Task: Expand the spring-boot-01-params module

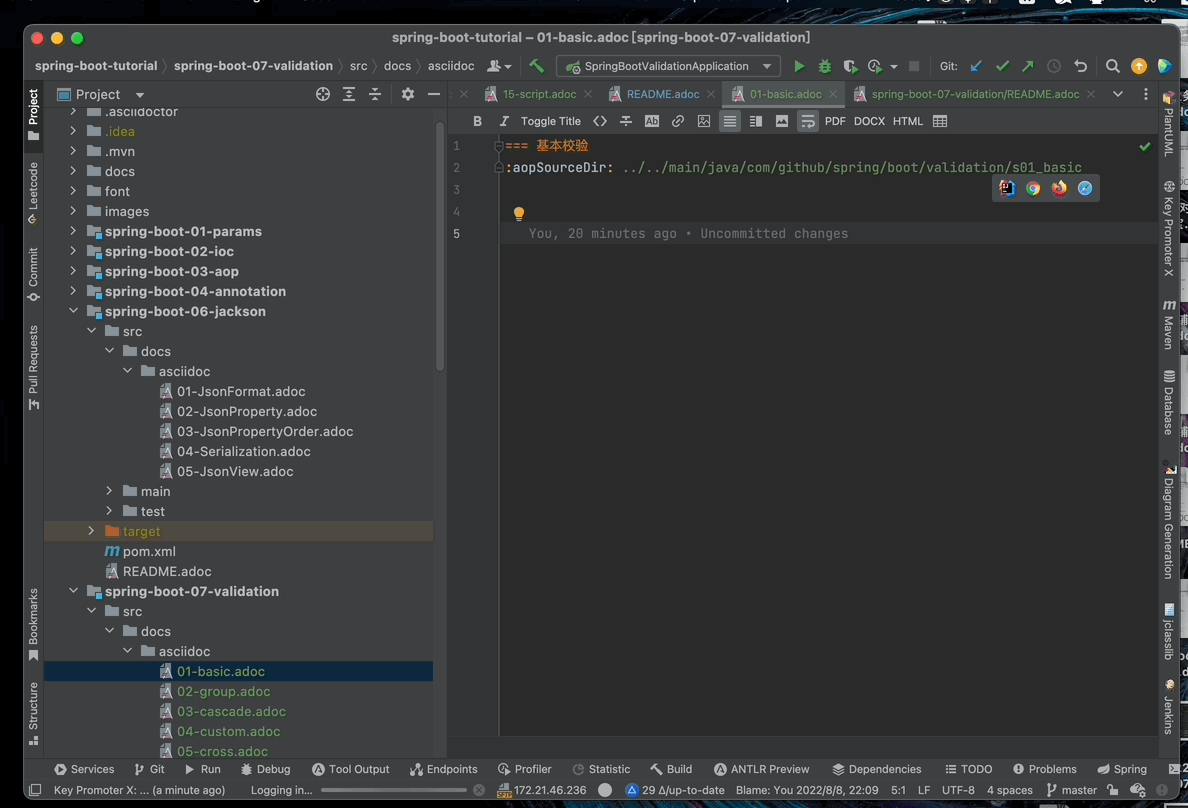Action: [73, 231]
